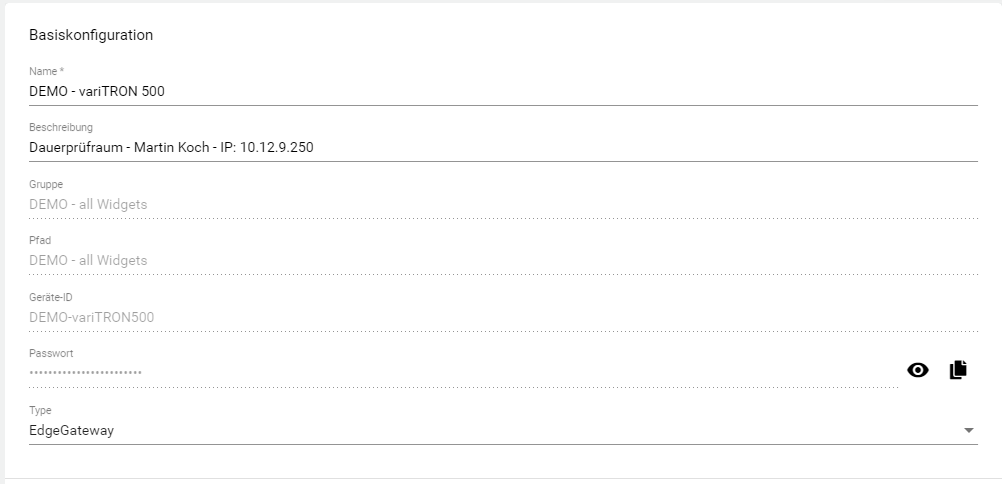Click the Gruppe label
1002x484 pixels.
(45, 184)
